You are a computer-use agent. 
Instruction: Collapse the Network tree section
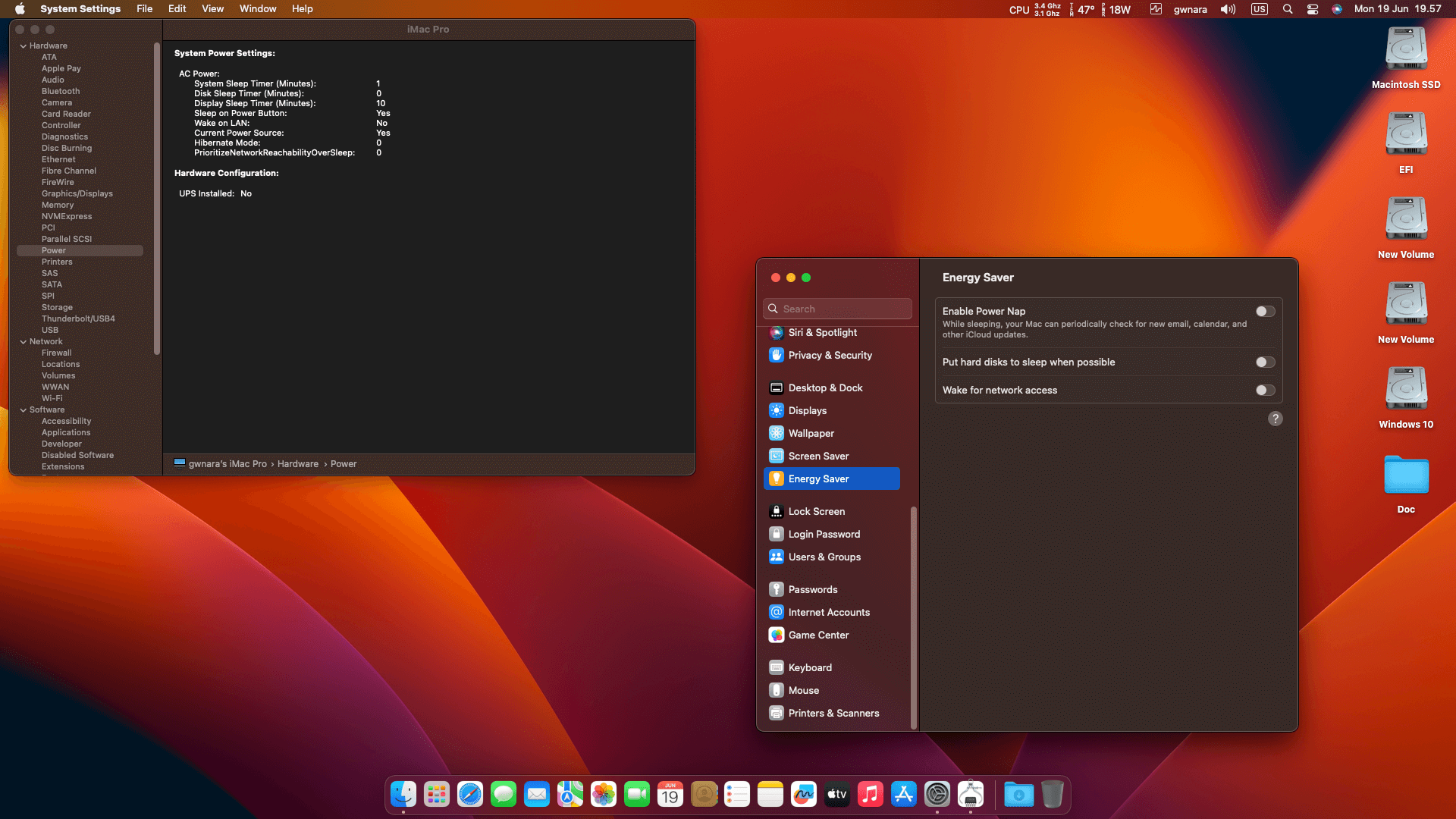[24, 342]
